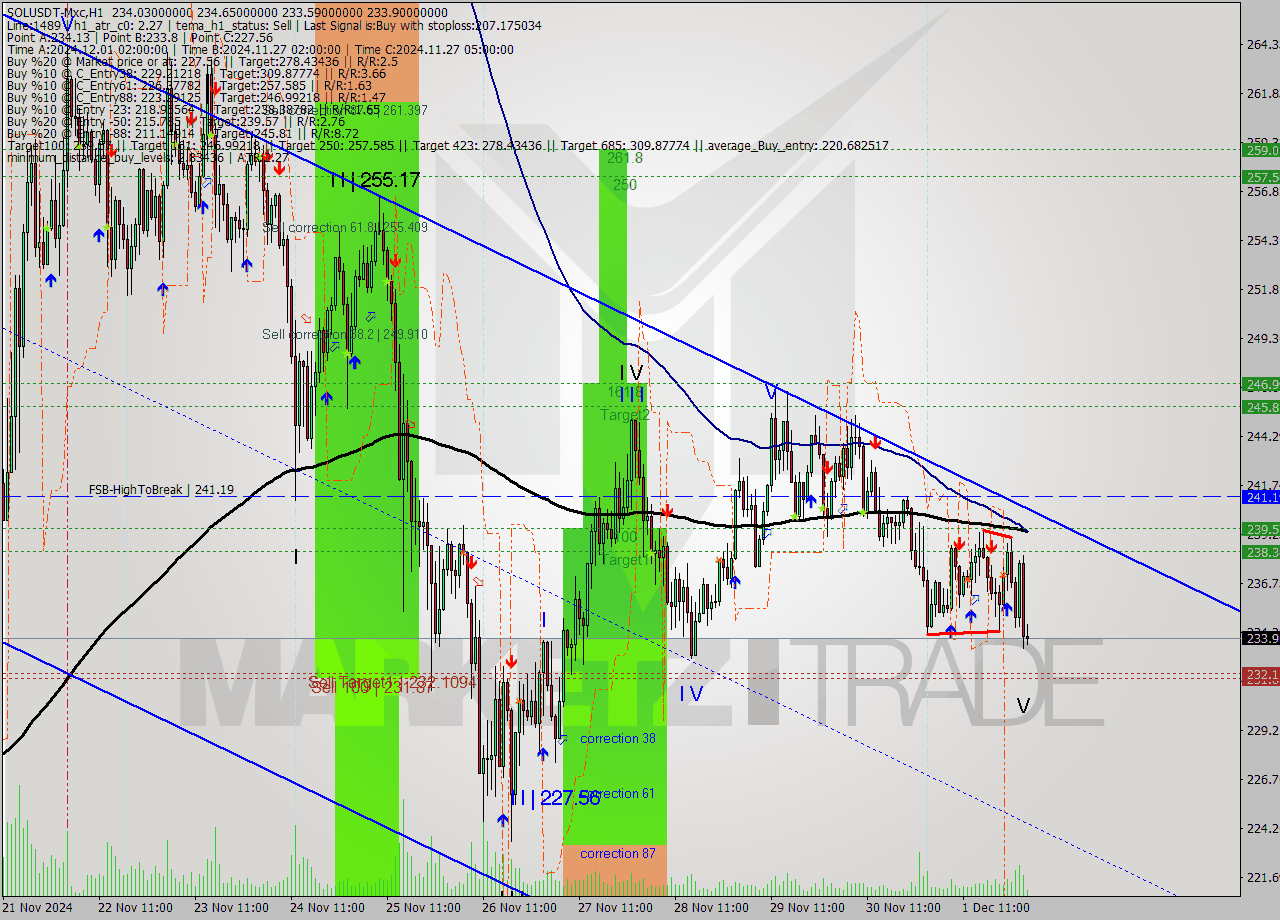Click the '22 Nov 11:00' time axis label
Screen dimensions: 1280x920
(134, 908)
